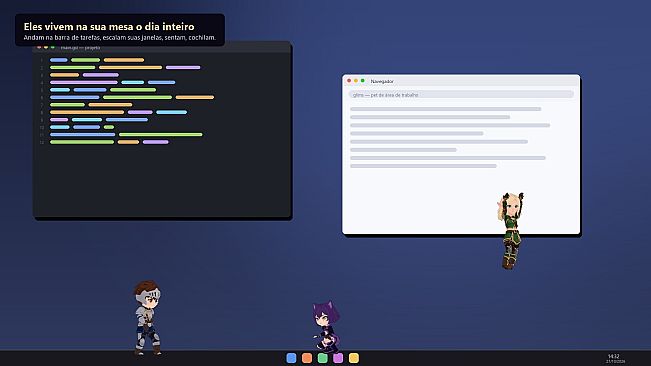
Task: Click the green maximize button of code editor window
Action: click(x=53, y=48)
